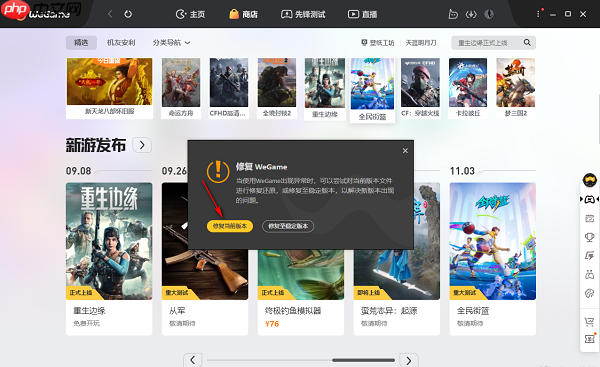Open the downloads manager icon
This screenshot has width=600, height=367.
coord(471,15)
